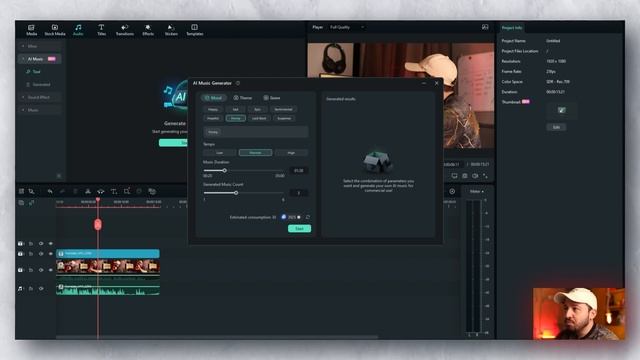Click the grid layout icon in the timeline toolbar
The height and width of the screenshot is (360, 640).
point(21,191)
